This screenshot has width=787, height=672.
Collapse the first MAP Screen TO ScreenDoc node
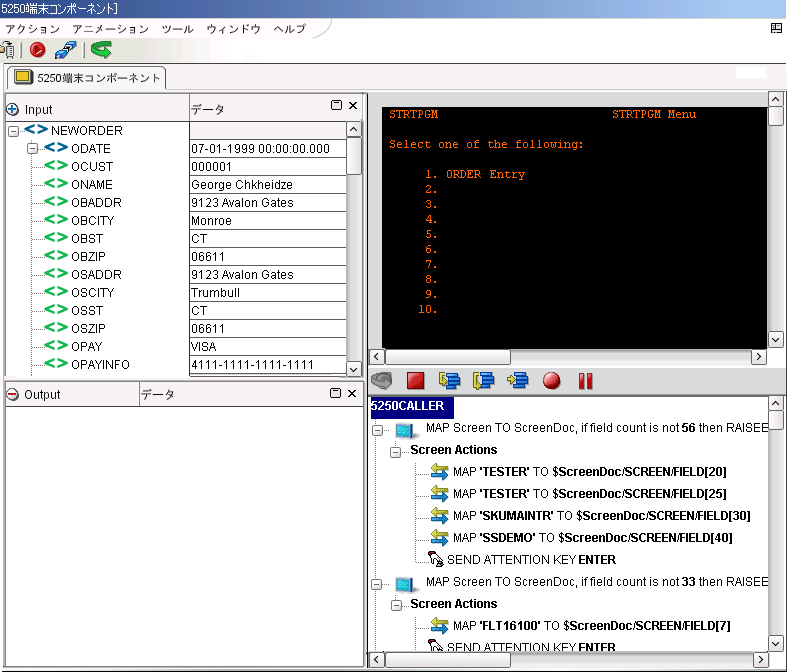(378, 431)
